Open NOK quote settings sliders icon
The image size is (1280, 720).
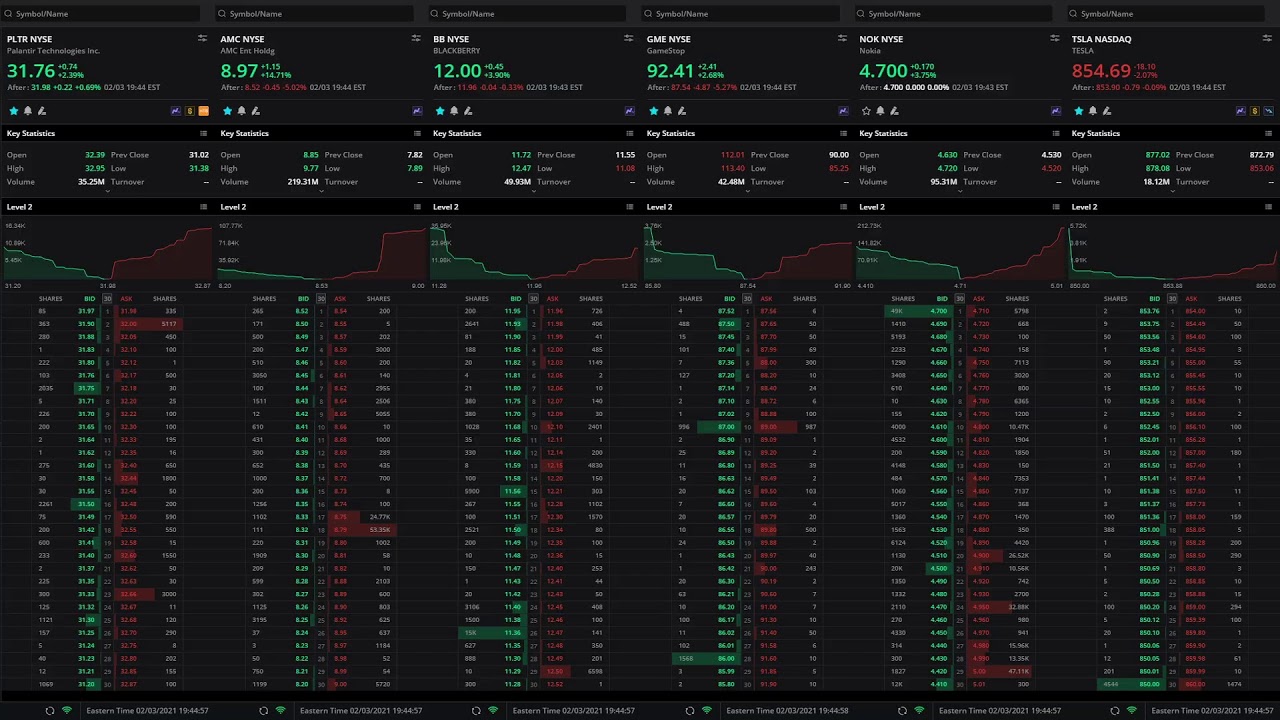pyautogui.click(x=1055, y=38)
